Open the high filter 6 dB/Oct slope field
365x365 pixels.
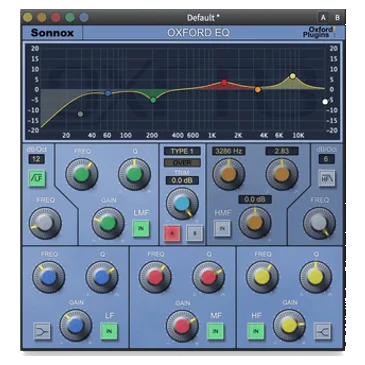[326, 159]
